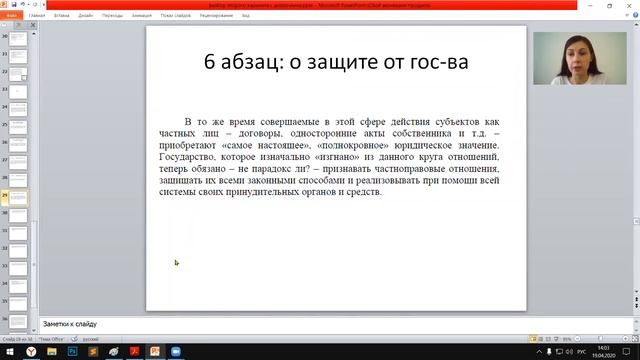Click the zoom percentage value in the status bar
Viewport: 640px width, 360px height.
tap(567, 339)
